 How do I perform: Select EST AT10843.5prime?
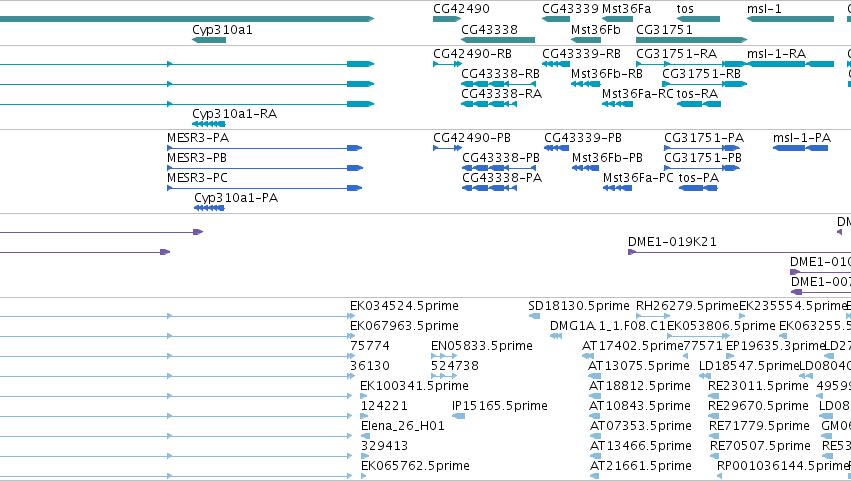(x=640, y=406)
